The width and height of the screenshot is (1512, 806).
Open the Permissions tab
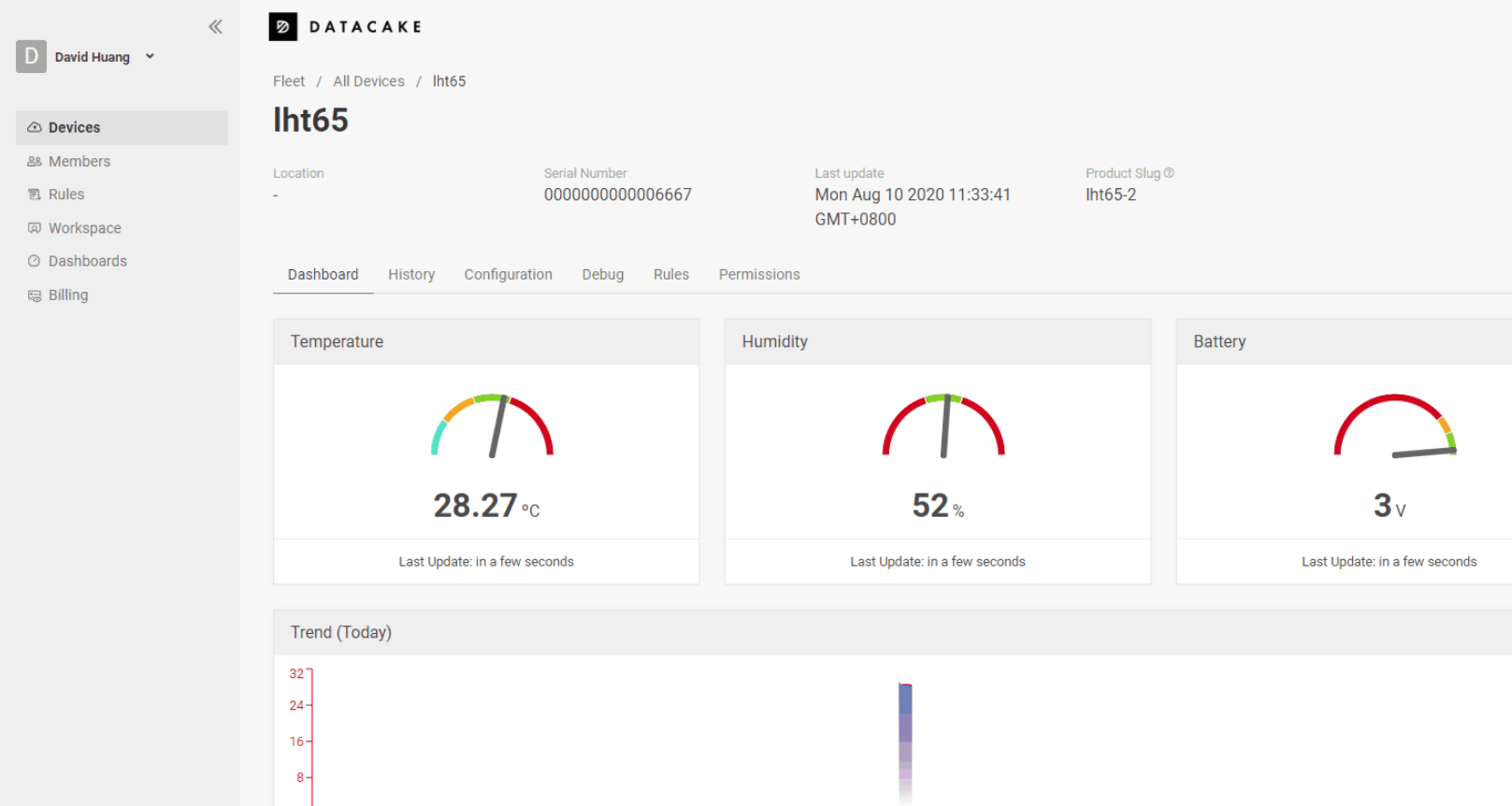(759, 274)
